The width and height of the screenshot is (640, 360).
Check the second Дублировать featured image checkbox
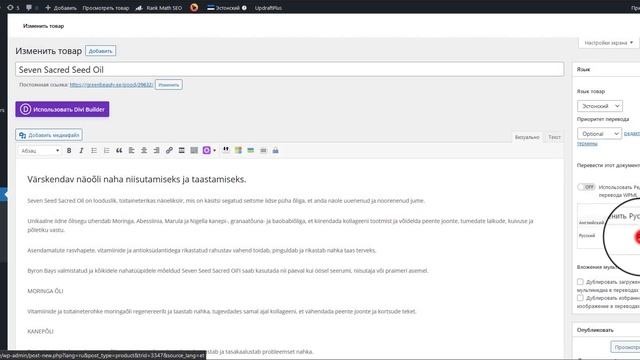[x=580, y=298]
